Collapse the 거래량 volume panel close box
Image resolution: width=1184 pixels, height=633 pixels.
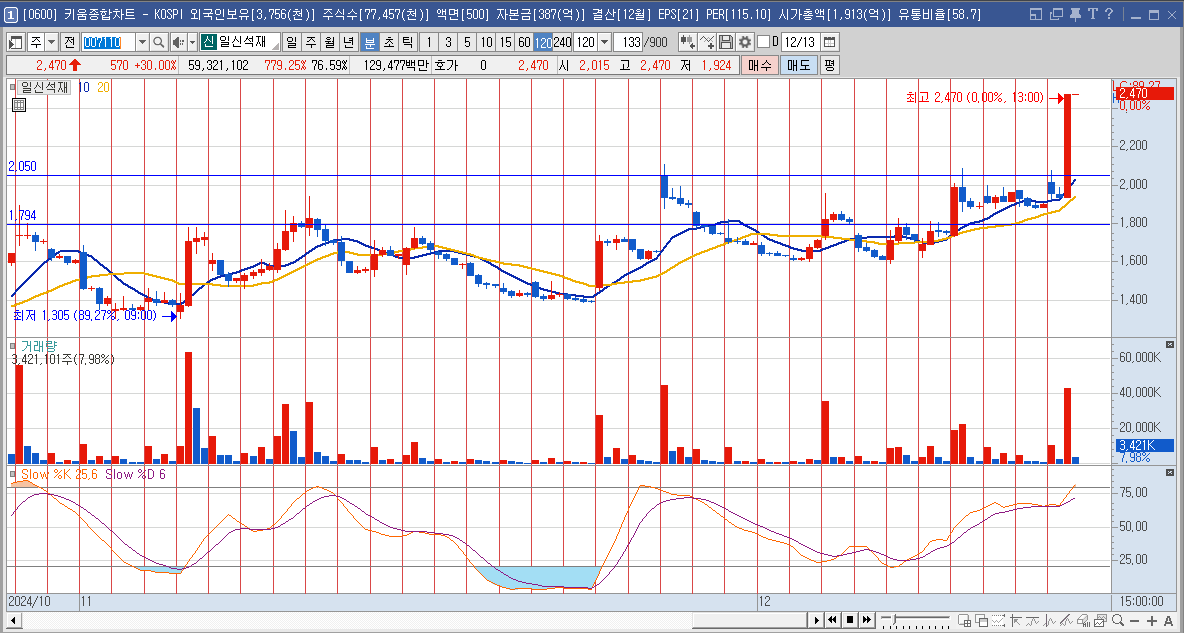click(x=1170, y=344)
